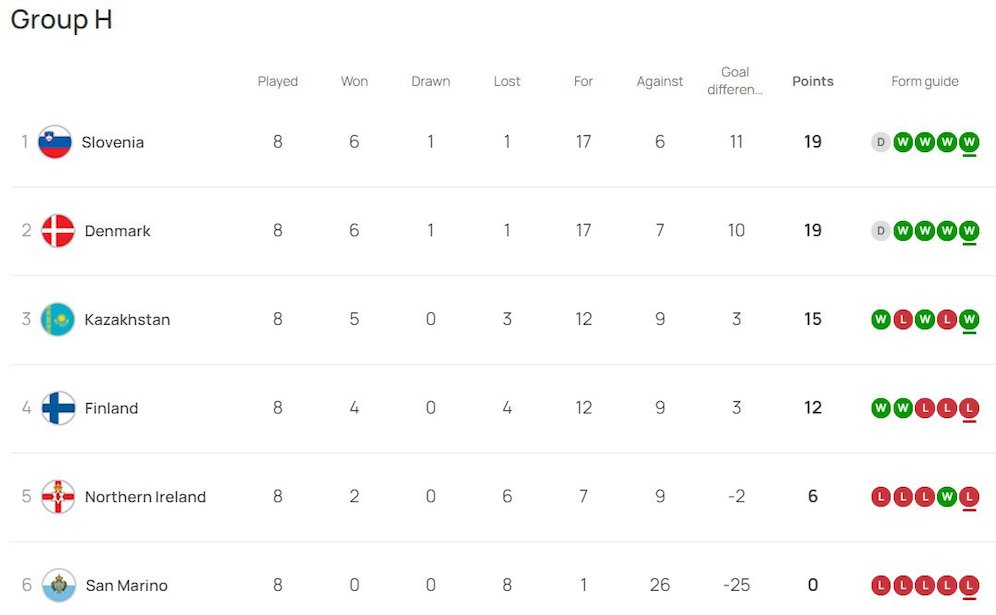Select Finland's underlined latest loss badge
Viewport: 996px width, 615px height.
(x=969, y=408)
